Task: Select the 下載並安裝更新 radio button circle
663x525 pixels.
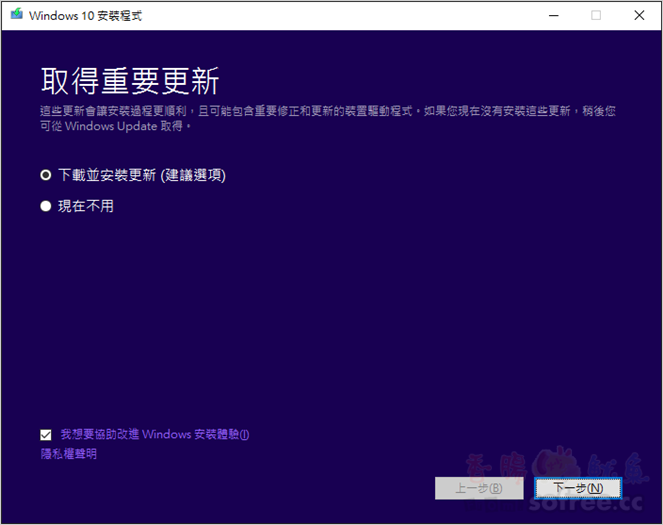Action: (45, 175)
